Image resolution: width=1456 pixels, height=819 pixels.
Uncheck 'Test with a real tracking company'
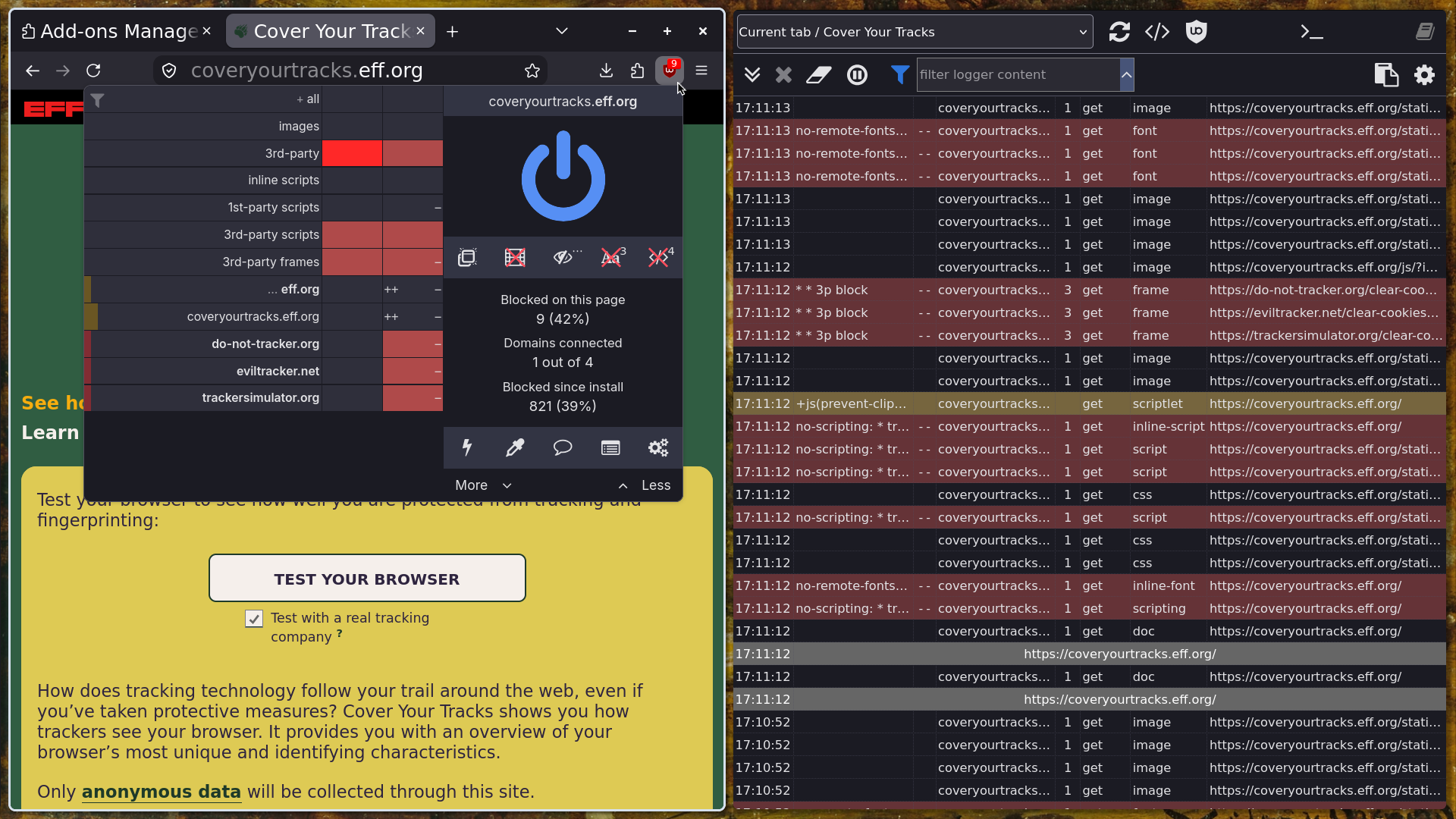(x=254, y=619)
